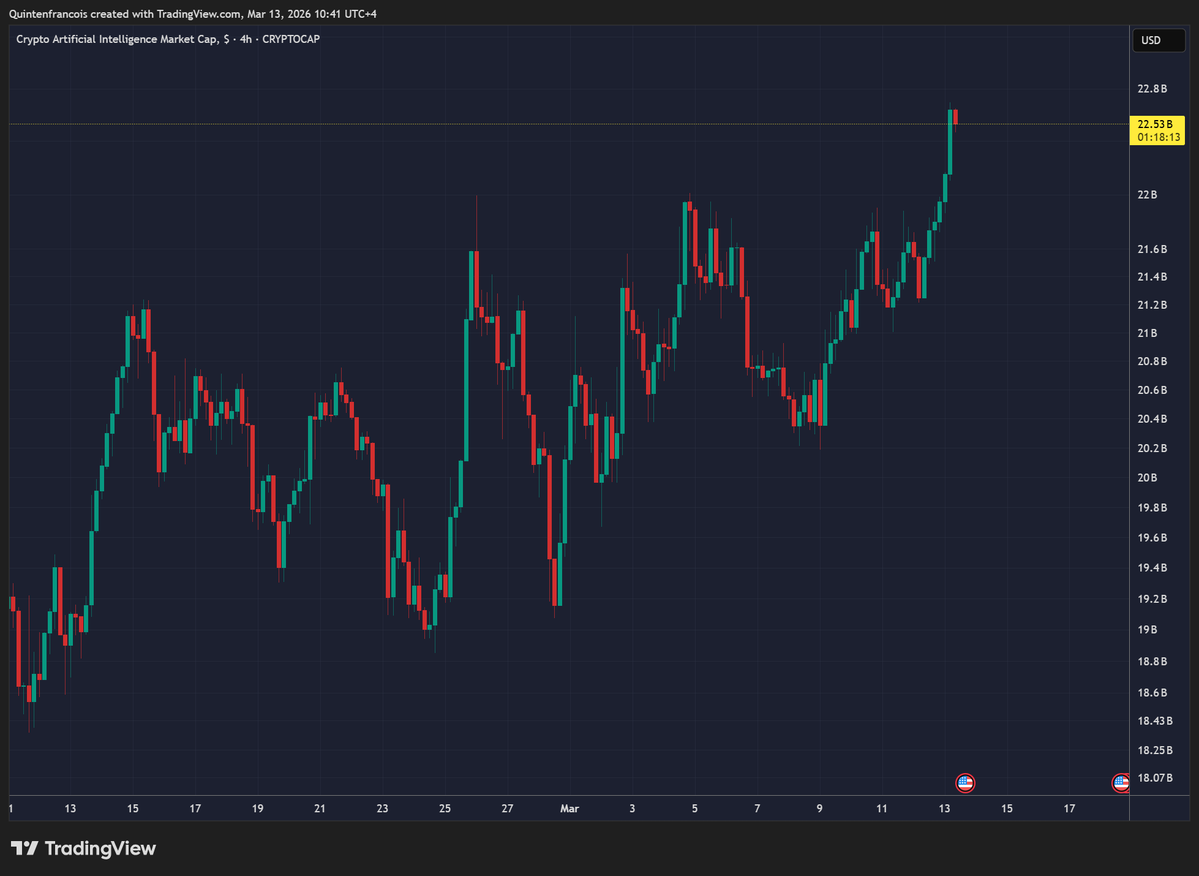Click the 20.4B price axis label
The width and height of the screenshot is (1199, 876).
(x=1152, y=419)
